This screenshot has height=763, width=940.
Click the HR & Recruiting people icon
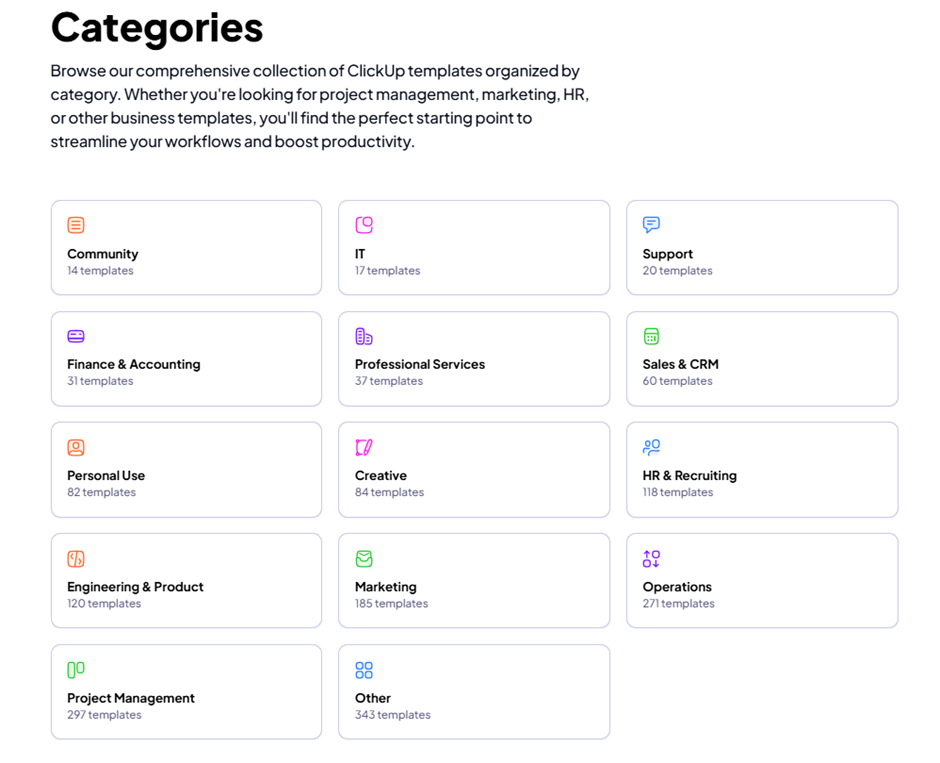[x=651, y=447]
